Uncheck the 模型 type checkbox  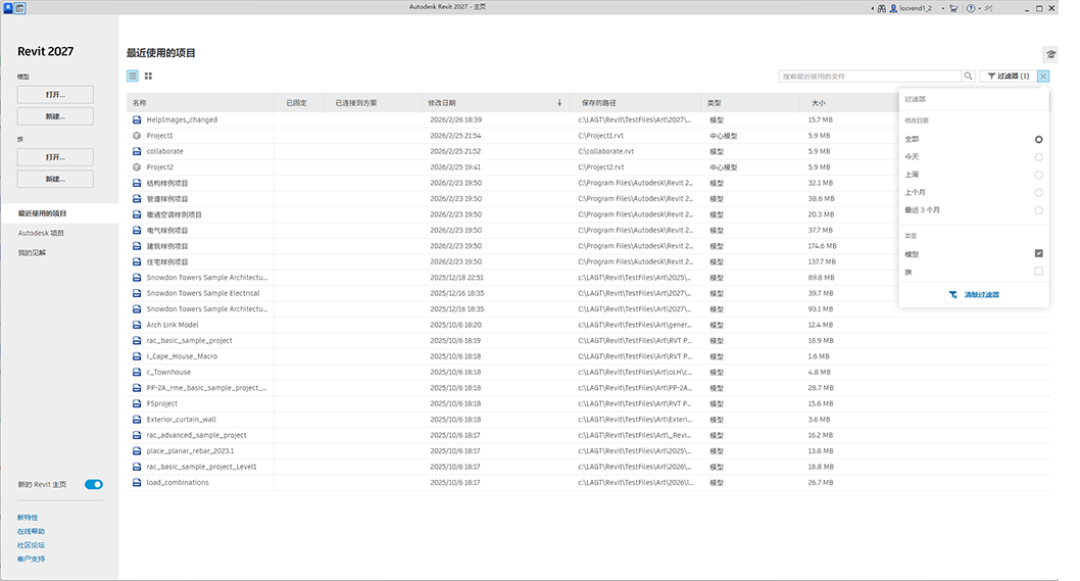[1039, 253]
